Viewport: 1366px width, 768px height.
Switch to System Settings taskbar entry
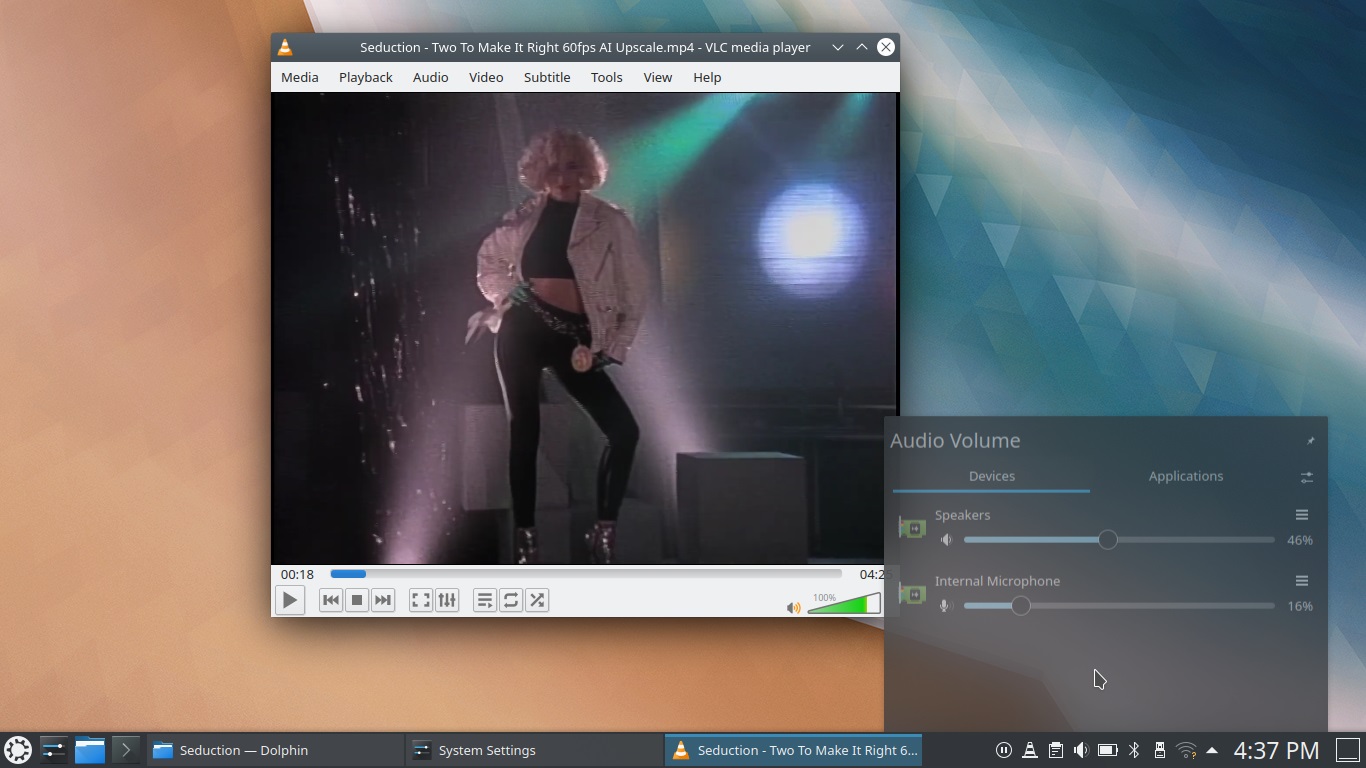tap(534, 750)
